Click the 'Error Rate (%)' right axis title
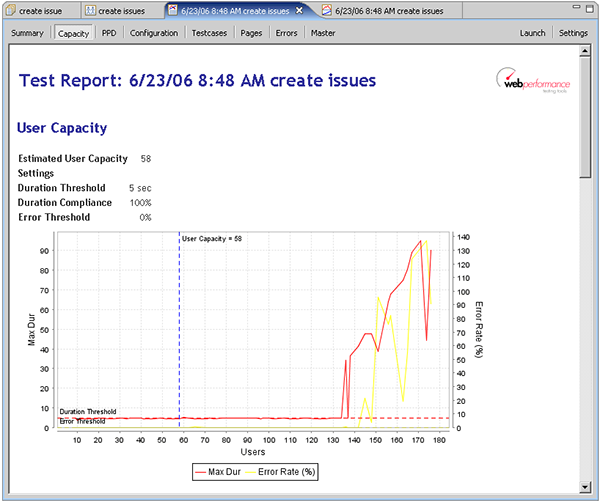 coord(479,329)
